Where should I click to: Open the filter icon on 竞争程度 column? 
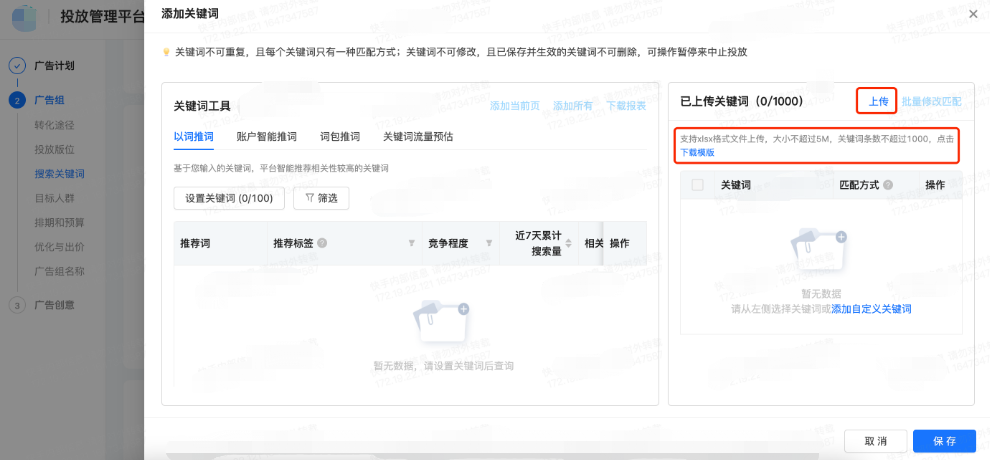point(489,243)
